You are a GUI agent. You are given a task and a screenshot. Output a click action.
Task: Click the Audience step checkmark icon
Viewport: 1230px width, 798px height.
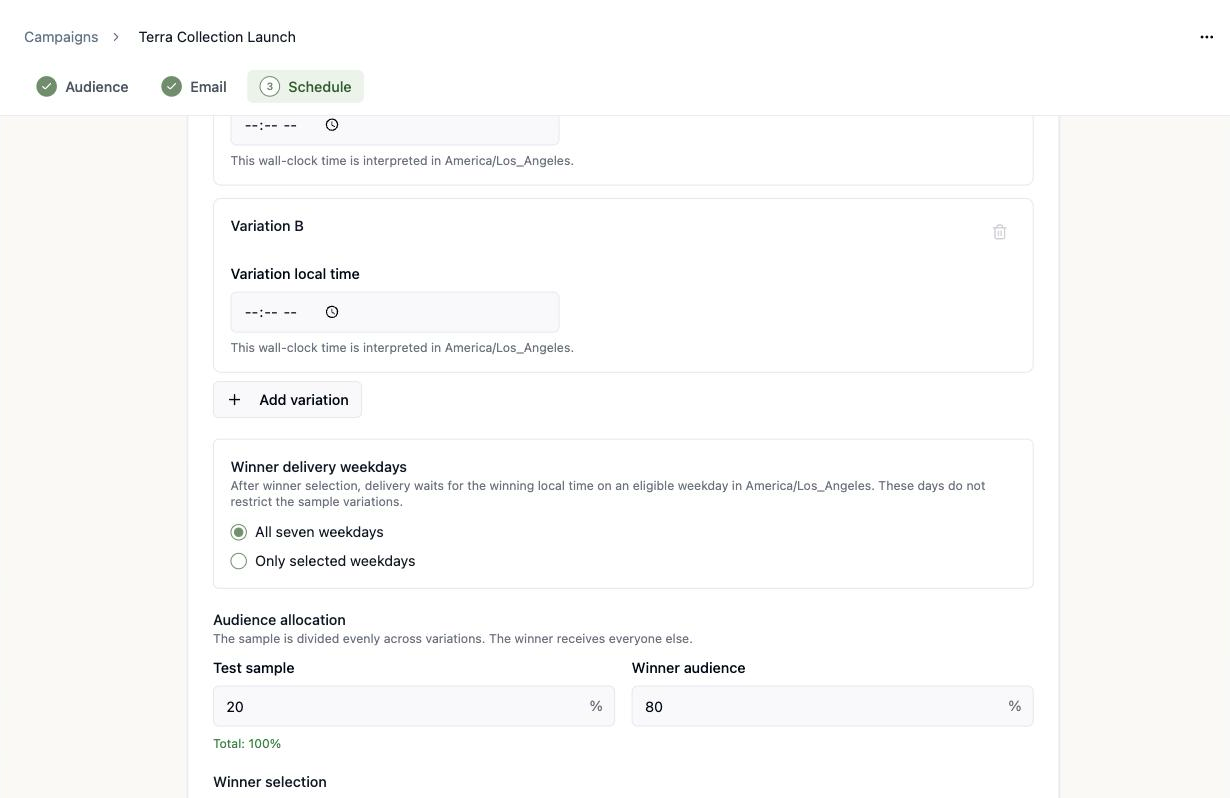46,87
